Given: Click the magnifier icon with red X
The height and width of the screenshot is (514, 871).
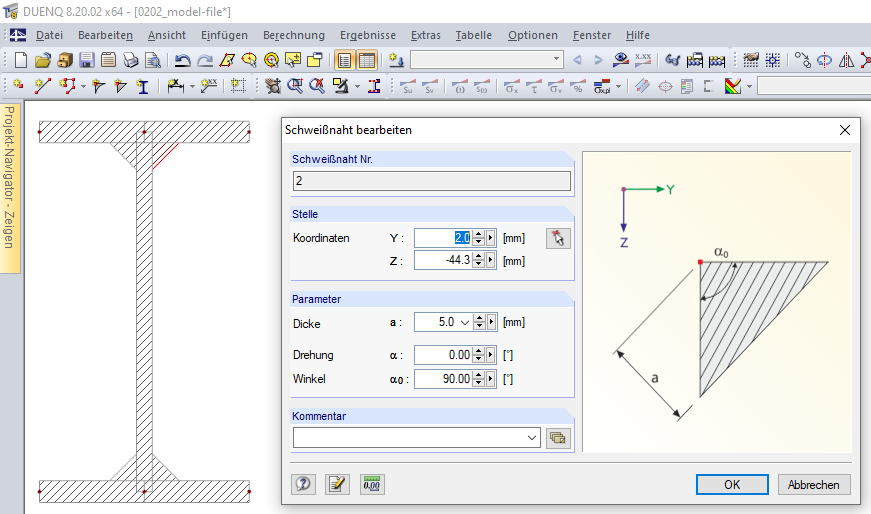Looking at the screenshot, I should (317, 86).
